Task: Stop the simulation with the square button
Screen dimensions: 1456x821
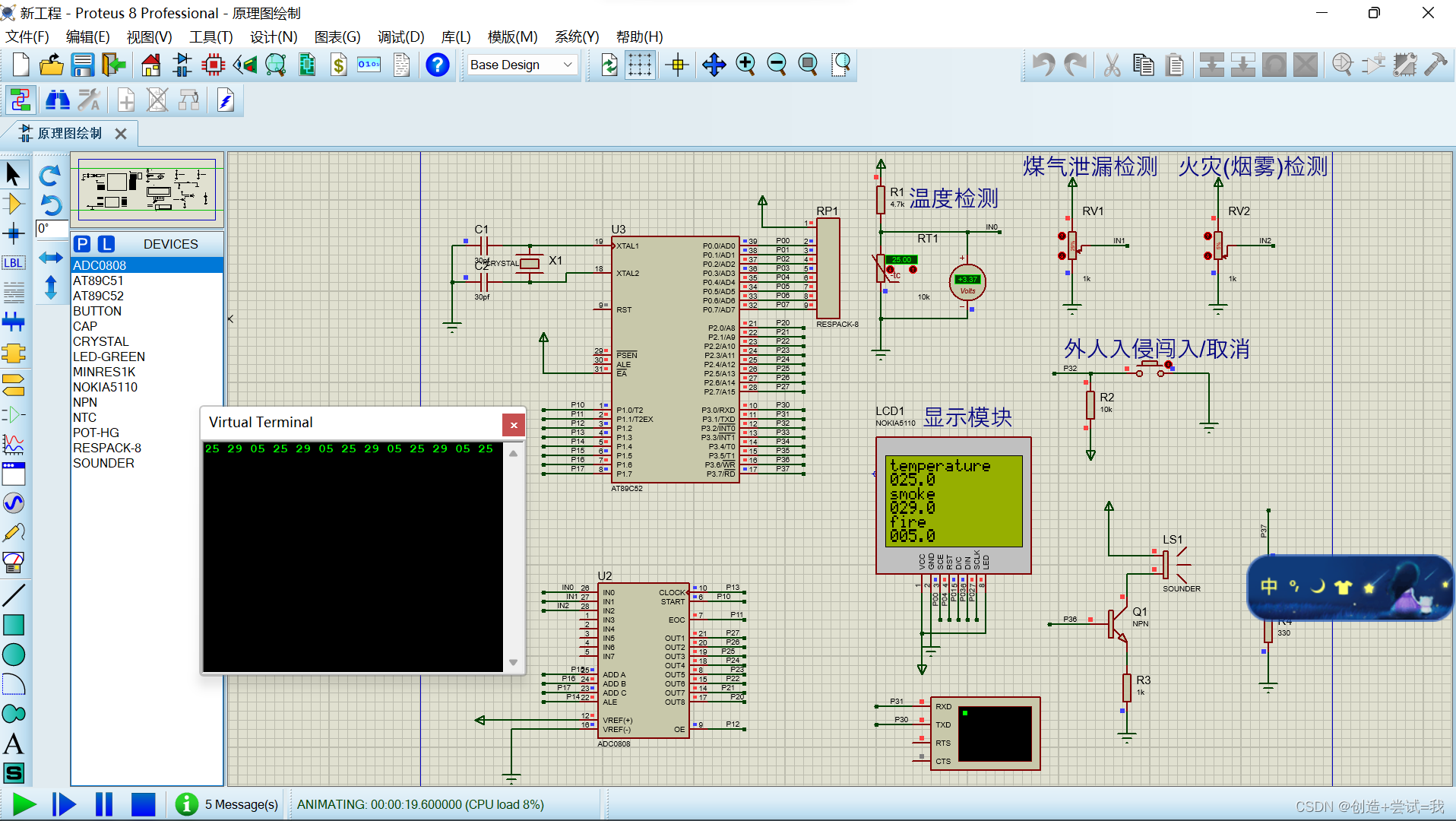Action: coord(143,804)
